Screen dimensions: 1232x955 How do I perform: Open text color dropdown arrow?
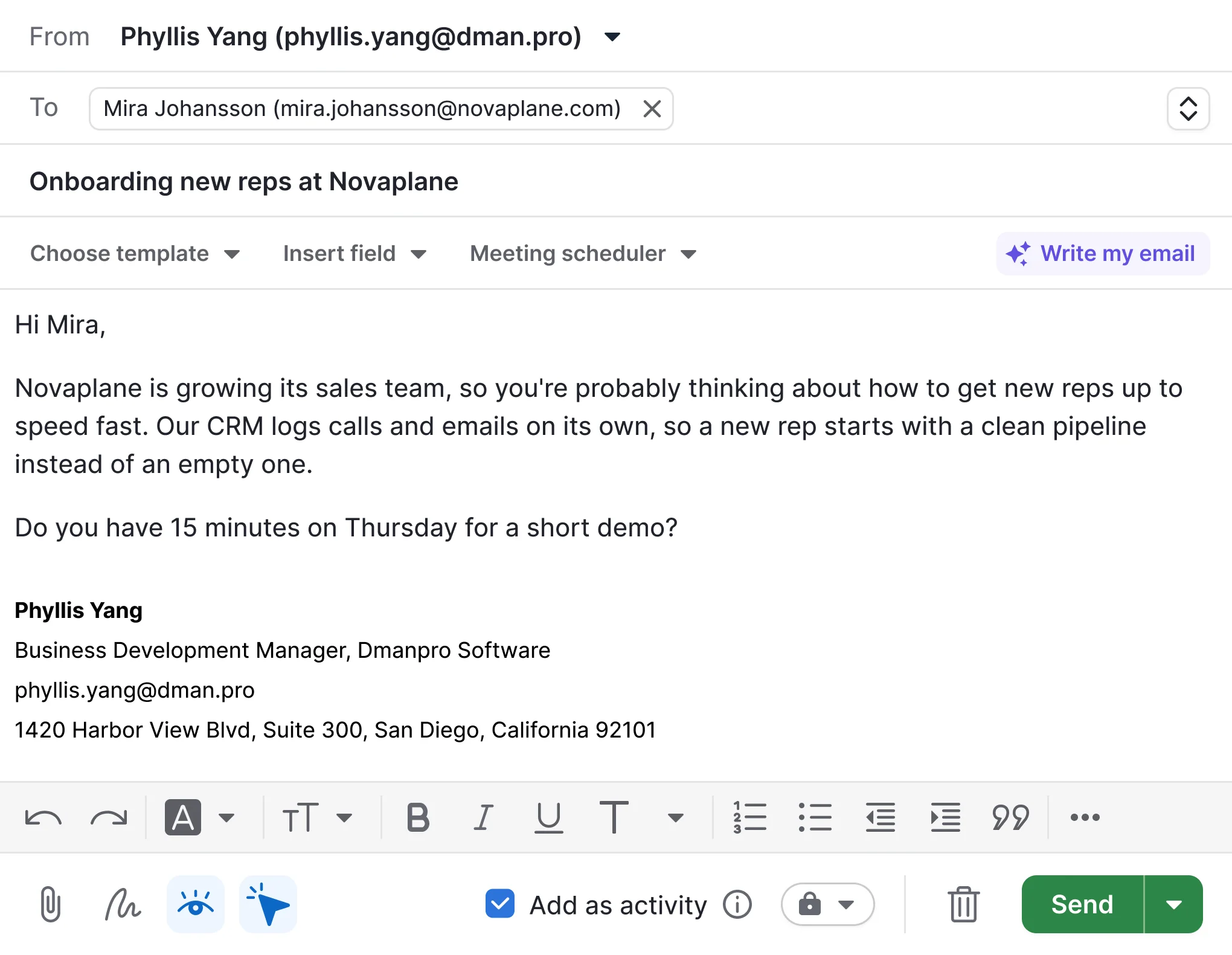226,818
